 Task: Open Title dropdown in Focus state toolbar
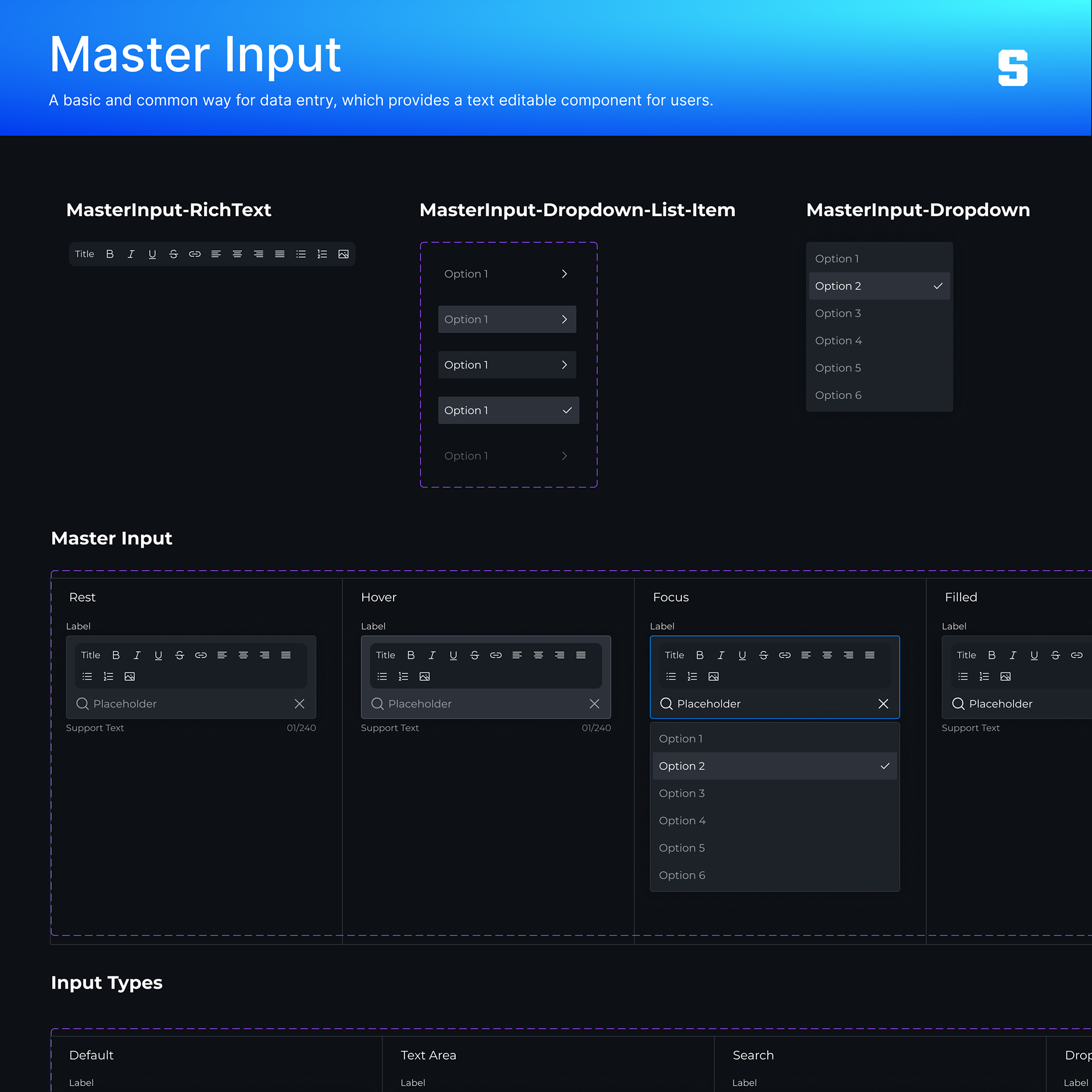click(675, 655)
